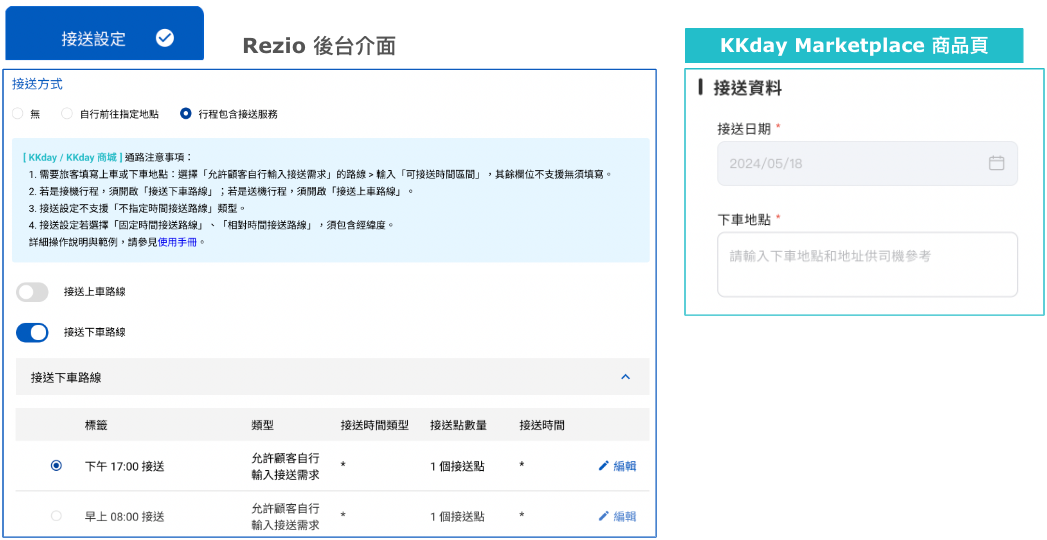Image resolution: width=1047 pixels, height=540 pixels.
Task: Click 允許顧客自行輸入接送需求 in 下午 17:00 row
Action: [x=285, y=466]
